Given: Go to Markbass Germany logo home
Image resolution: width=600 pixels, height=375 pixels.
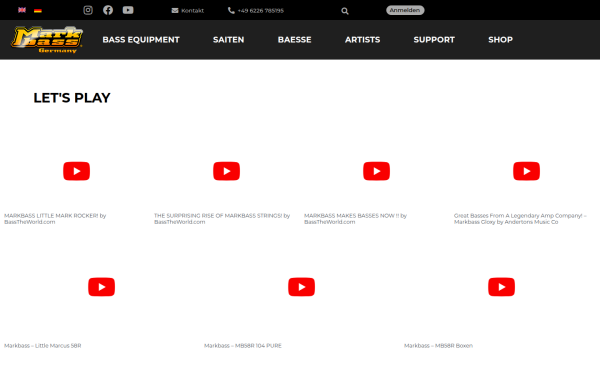Looking at the screenshot, I should [x=47, y=39].
